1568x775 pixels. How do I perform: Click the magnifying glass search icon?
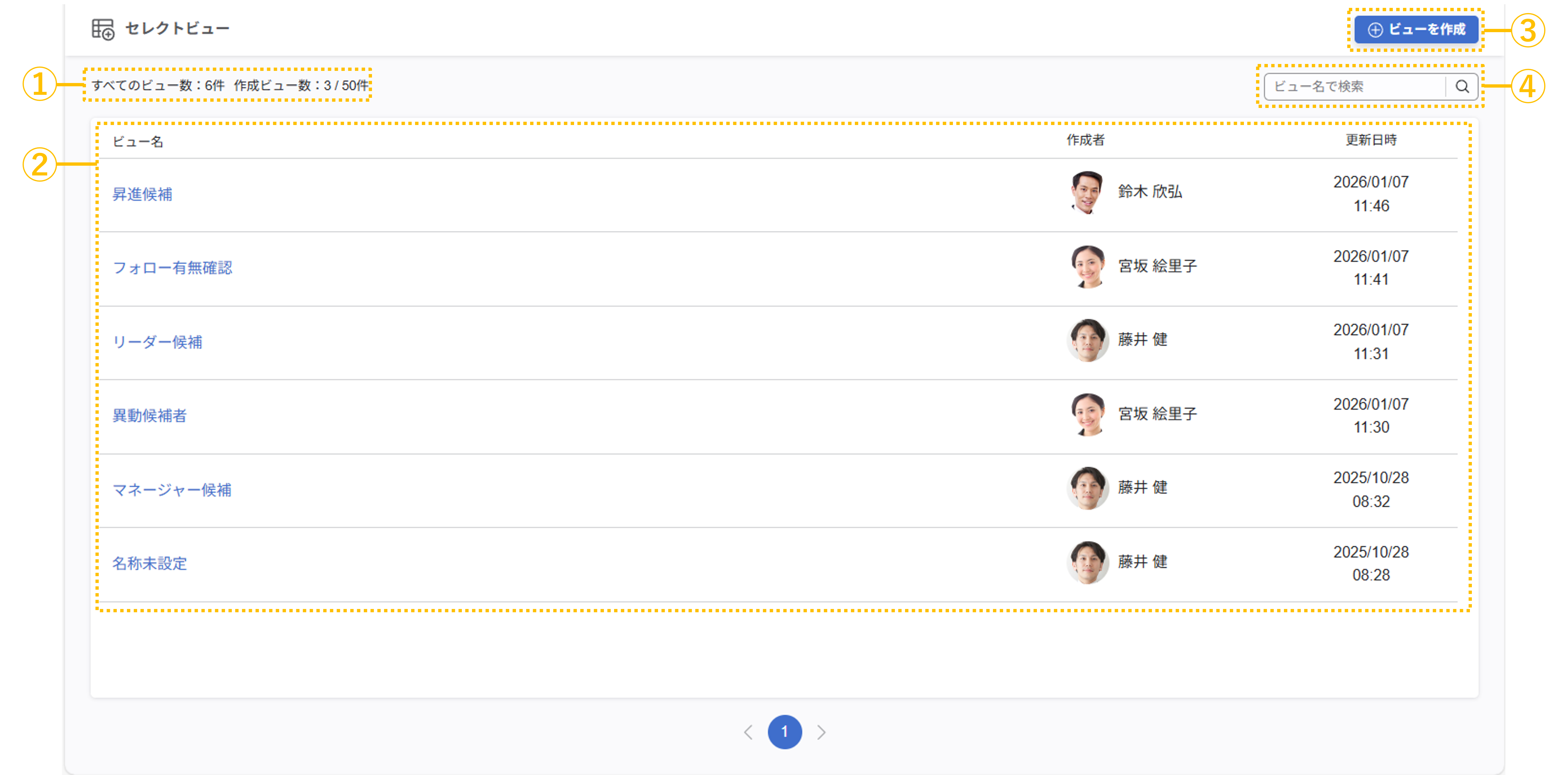1461,86
